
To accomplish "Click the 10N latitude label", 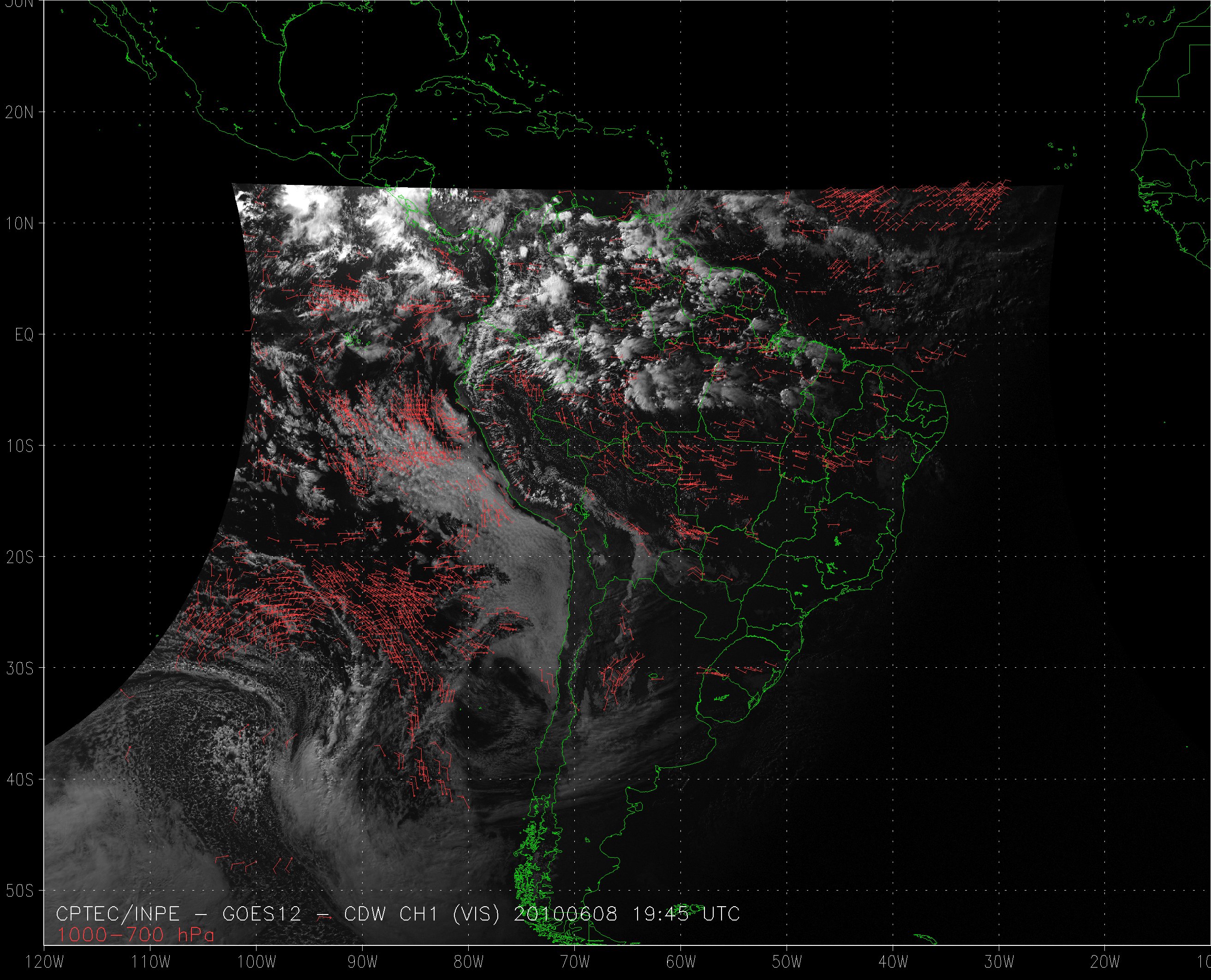I will pyautogui.click(x=19, y=224).
